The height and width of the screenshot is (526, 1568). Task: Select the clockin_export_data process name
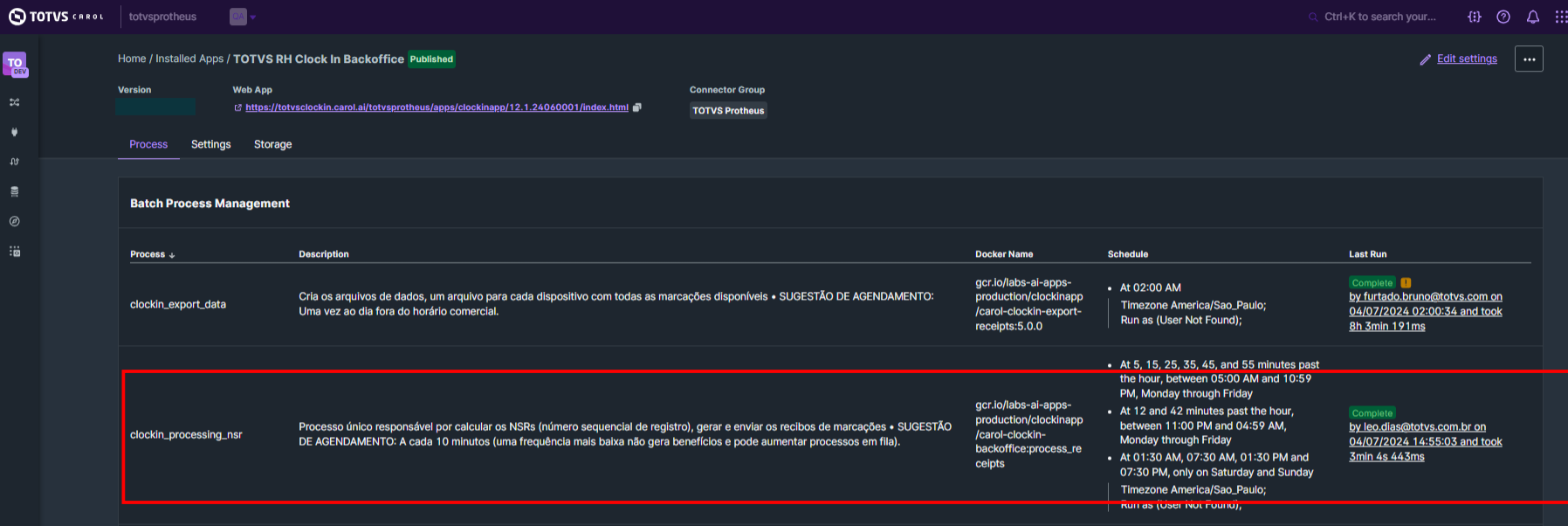[178, 304]
